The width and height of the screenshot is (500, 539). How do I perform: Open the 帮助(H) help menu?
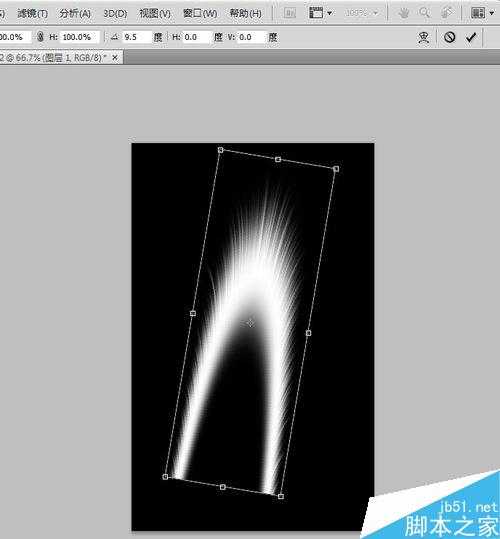coord(245,13)
